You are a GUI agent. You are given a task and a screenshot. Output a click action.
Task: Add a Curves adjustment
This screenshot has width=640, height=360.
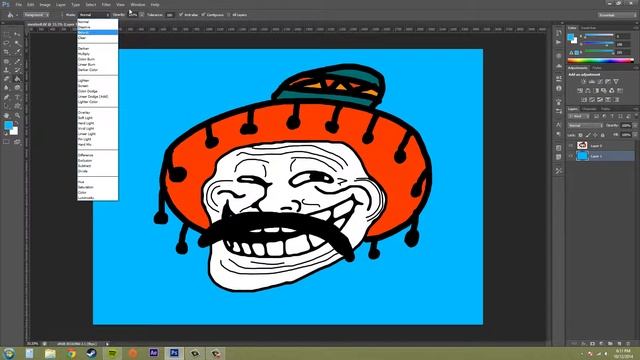600,82
